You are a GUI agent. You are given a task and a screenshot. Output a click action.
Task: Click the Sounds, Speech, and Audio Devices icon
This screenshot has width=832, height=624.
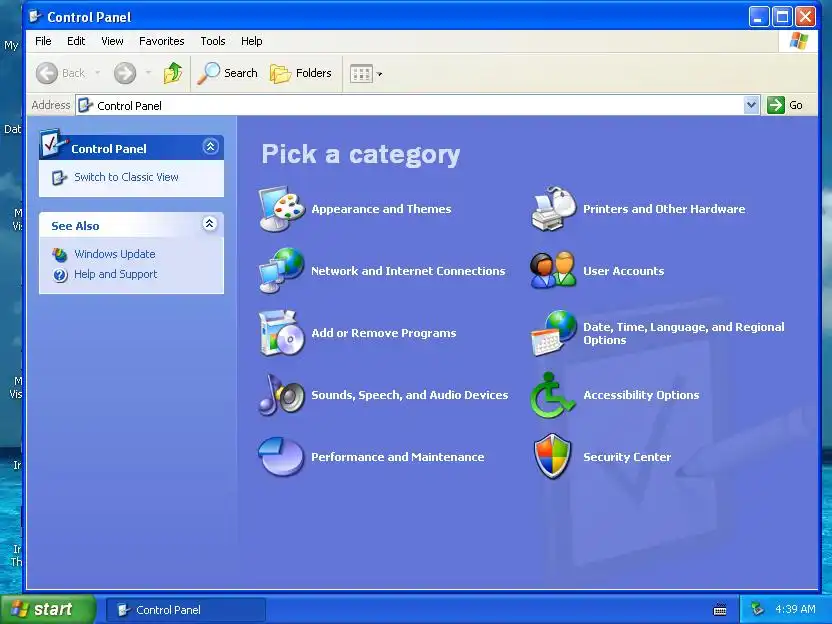[x=282, y=395]
